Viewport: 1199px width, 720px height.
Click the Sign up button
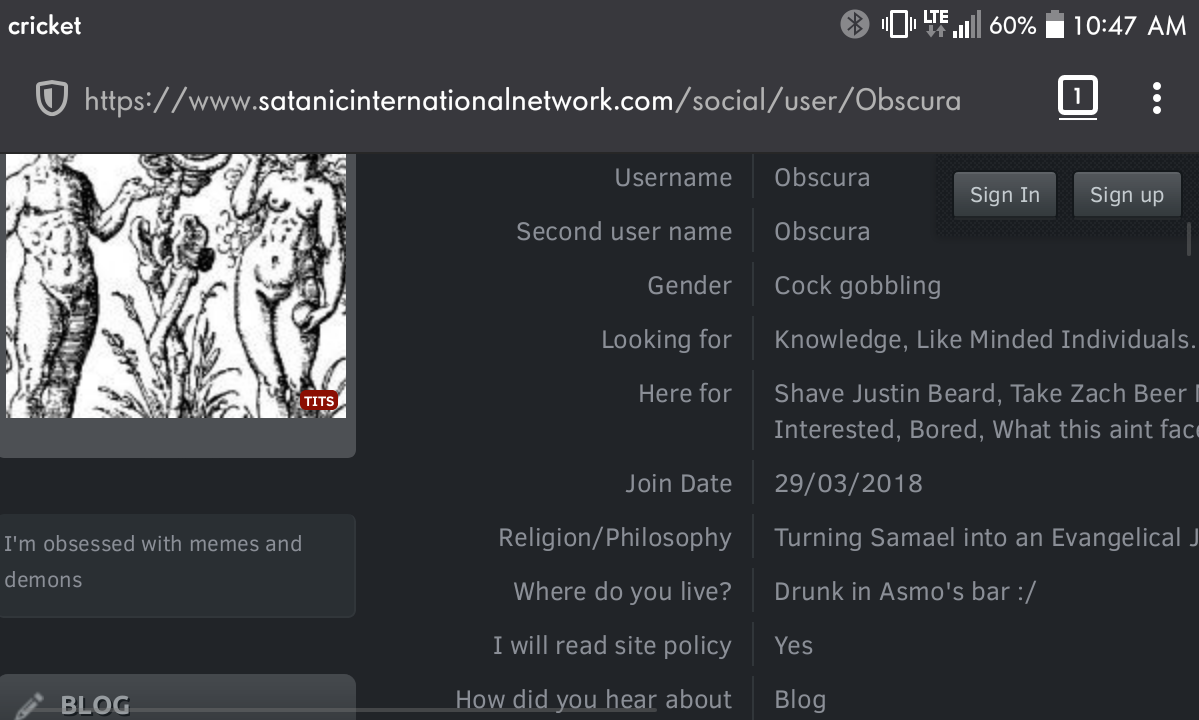tap(1127, 195)
